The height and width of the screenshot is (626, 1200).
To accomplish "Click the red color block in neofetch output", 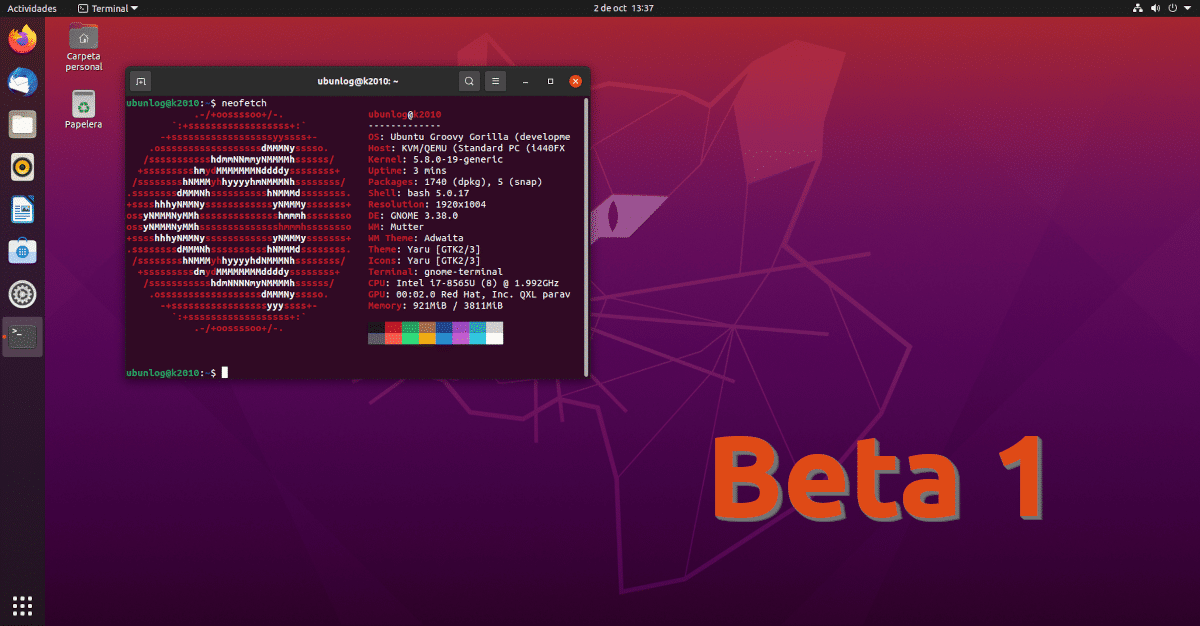I will click(x=393, y=328).
